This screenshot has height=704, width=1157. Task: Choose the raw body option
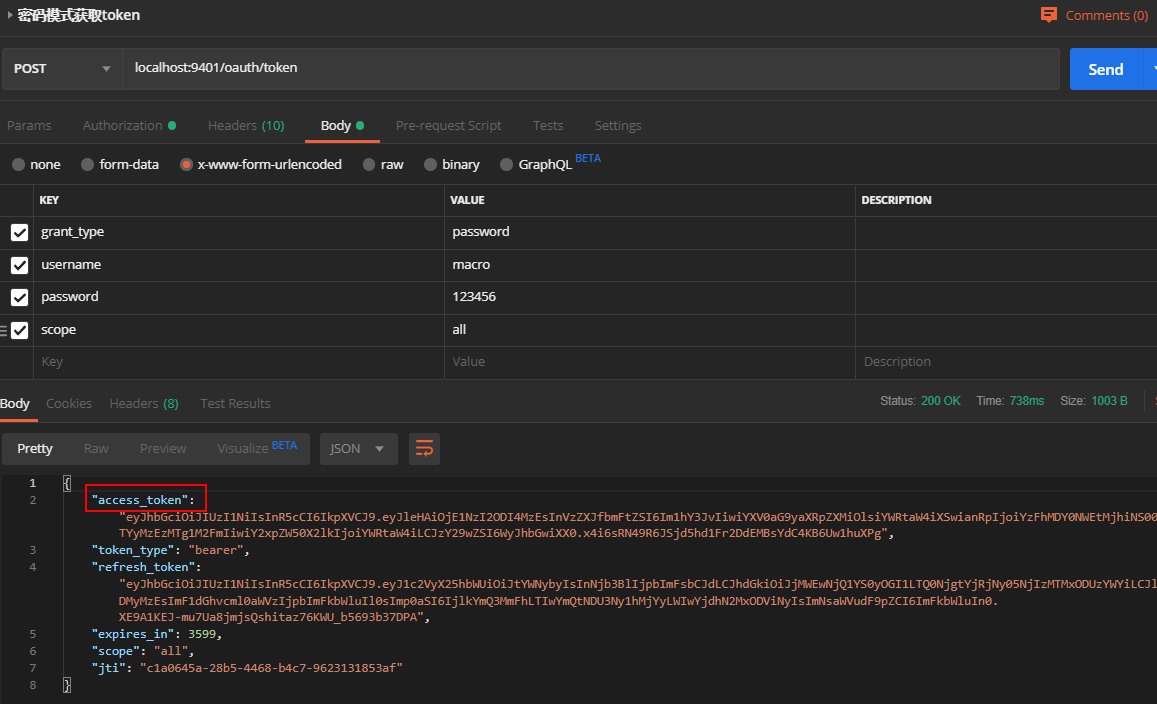[370, 164]
